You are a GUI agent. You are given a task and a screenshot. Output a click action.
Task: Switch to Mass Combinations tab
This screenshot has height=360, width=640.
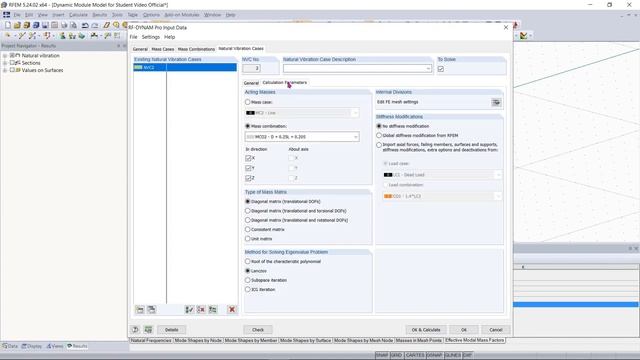(196, 49)
